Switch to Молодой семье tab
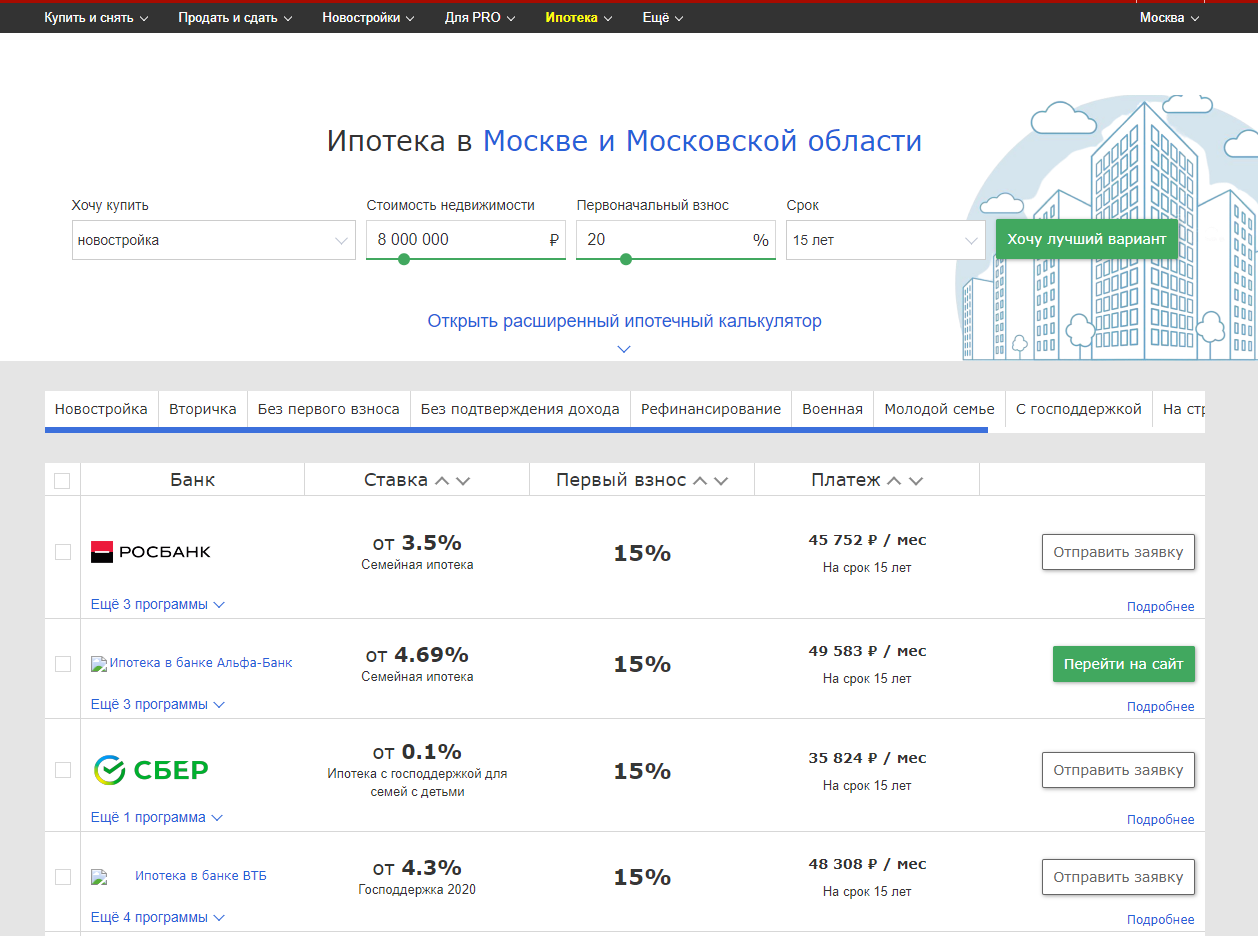 click(x=939, y=409)
